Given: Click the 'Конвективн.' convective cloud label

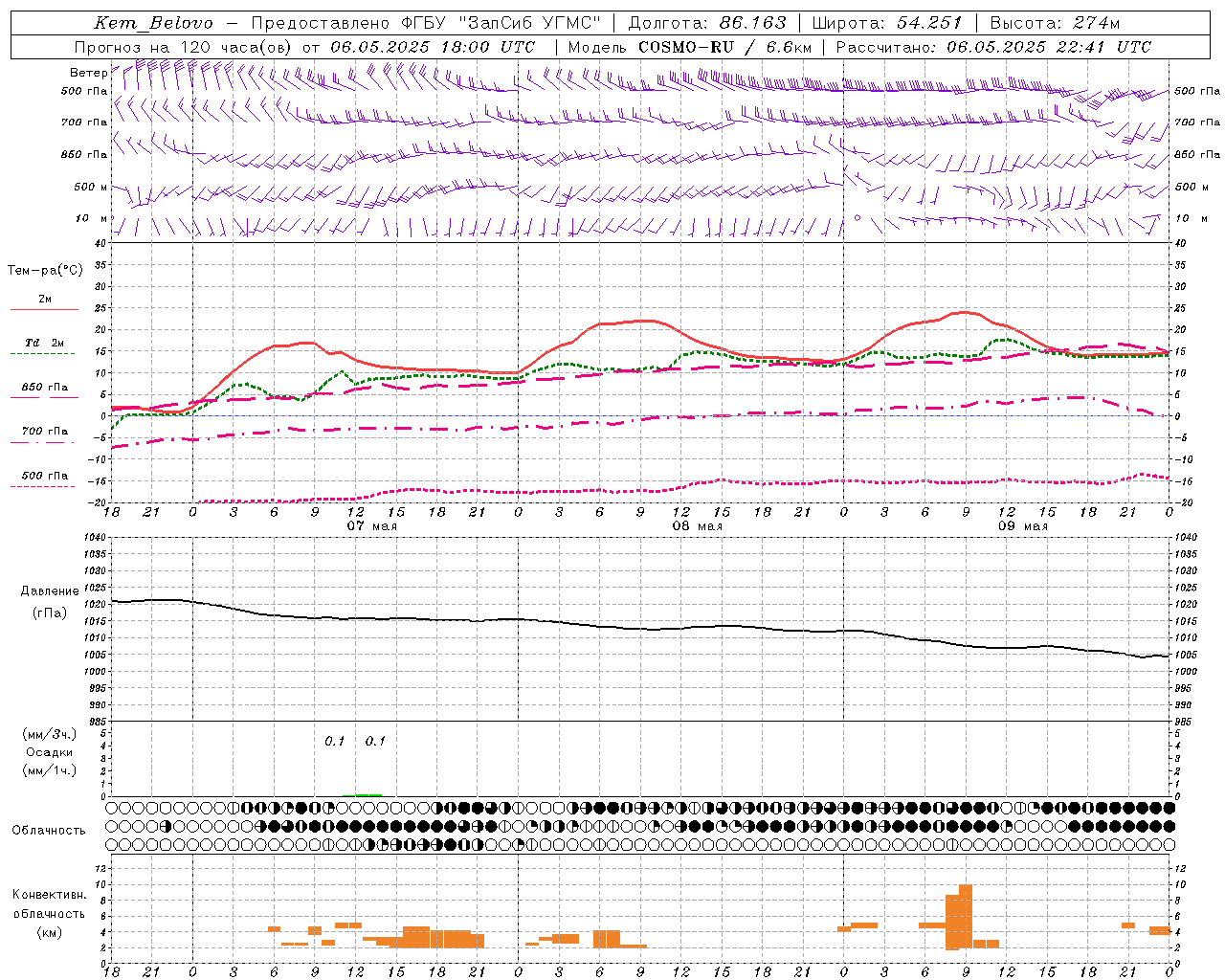Looking at the screenshot, I should pos(50,895).
